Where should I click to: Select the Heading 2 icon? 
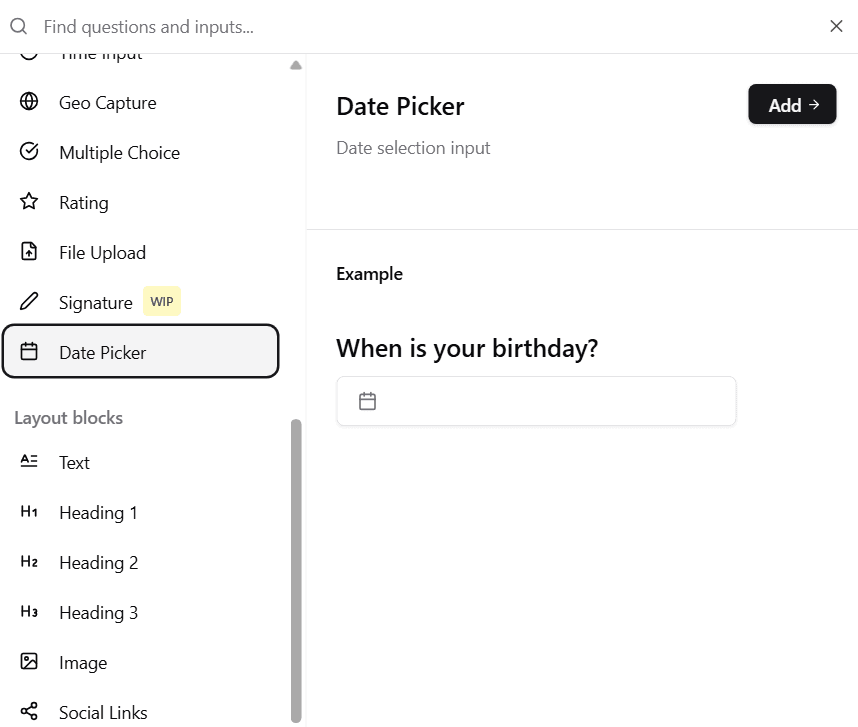click(27, 561)
